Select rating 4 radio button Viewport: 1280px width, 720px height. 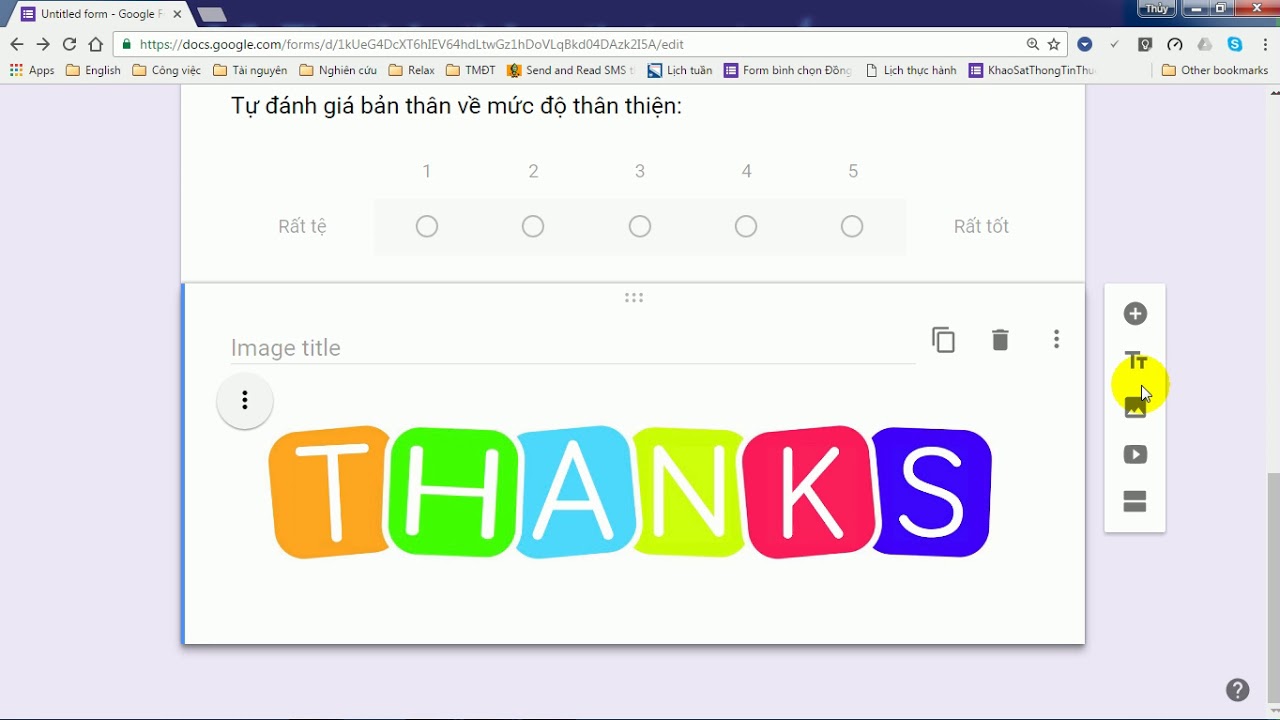tap(746, 227)
